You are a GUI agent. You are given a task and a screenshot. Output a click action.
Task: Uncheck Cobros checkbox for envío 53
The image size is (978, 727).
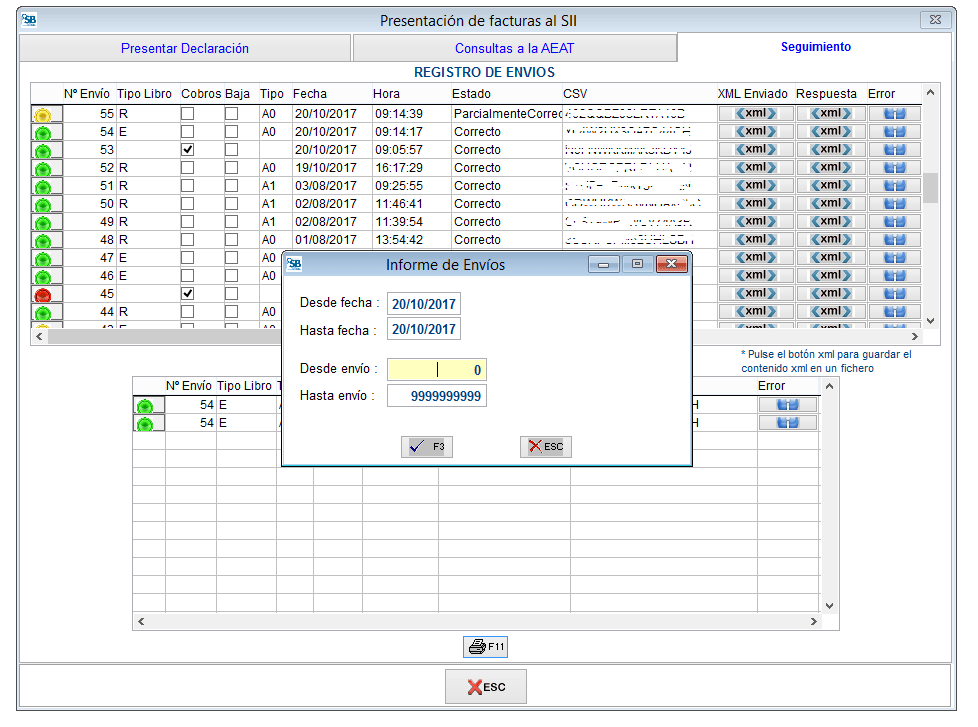pyautogui.click(x=187, y=149)
